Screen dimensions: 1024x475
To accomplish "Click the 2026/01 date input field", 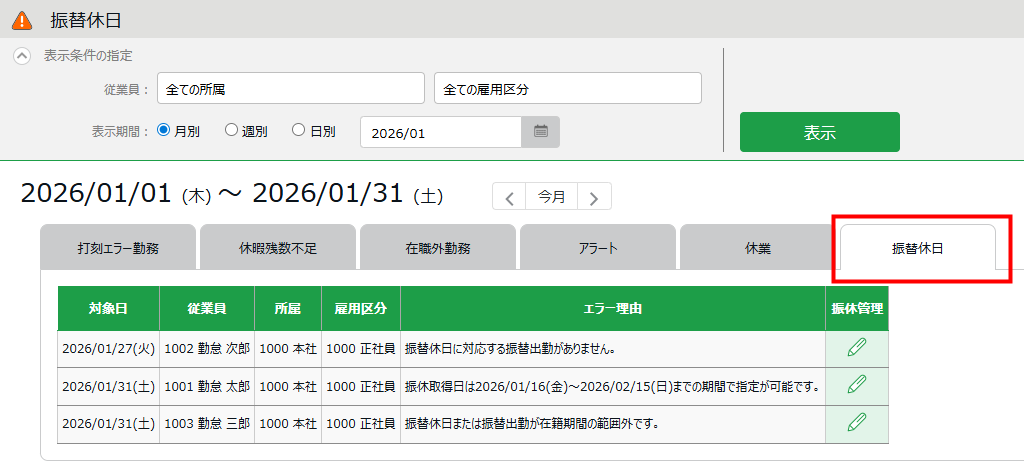I will [440, 131].
